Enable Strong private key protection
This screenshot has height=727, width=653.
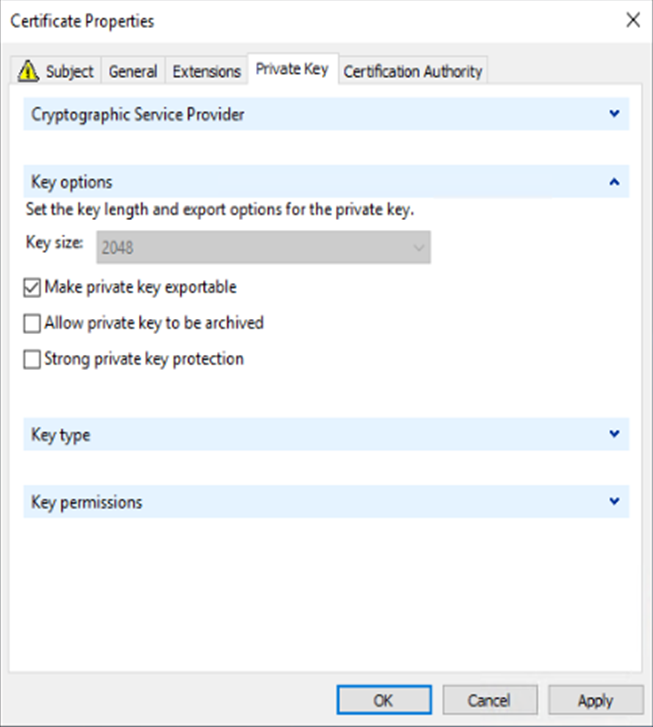coord(33,359)
